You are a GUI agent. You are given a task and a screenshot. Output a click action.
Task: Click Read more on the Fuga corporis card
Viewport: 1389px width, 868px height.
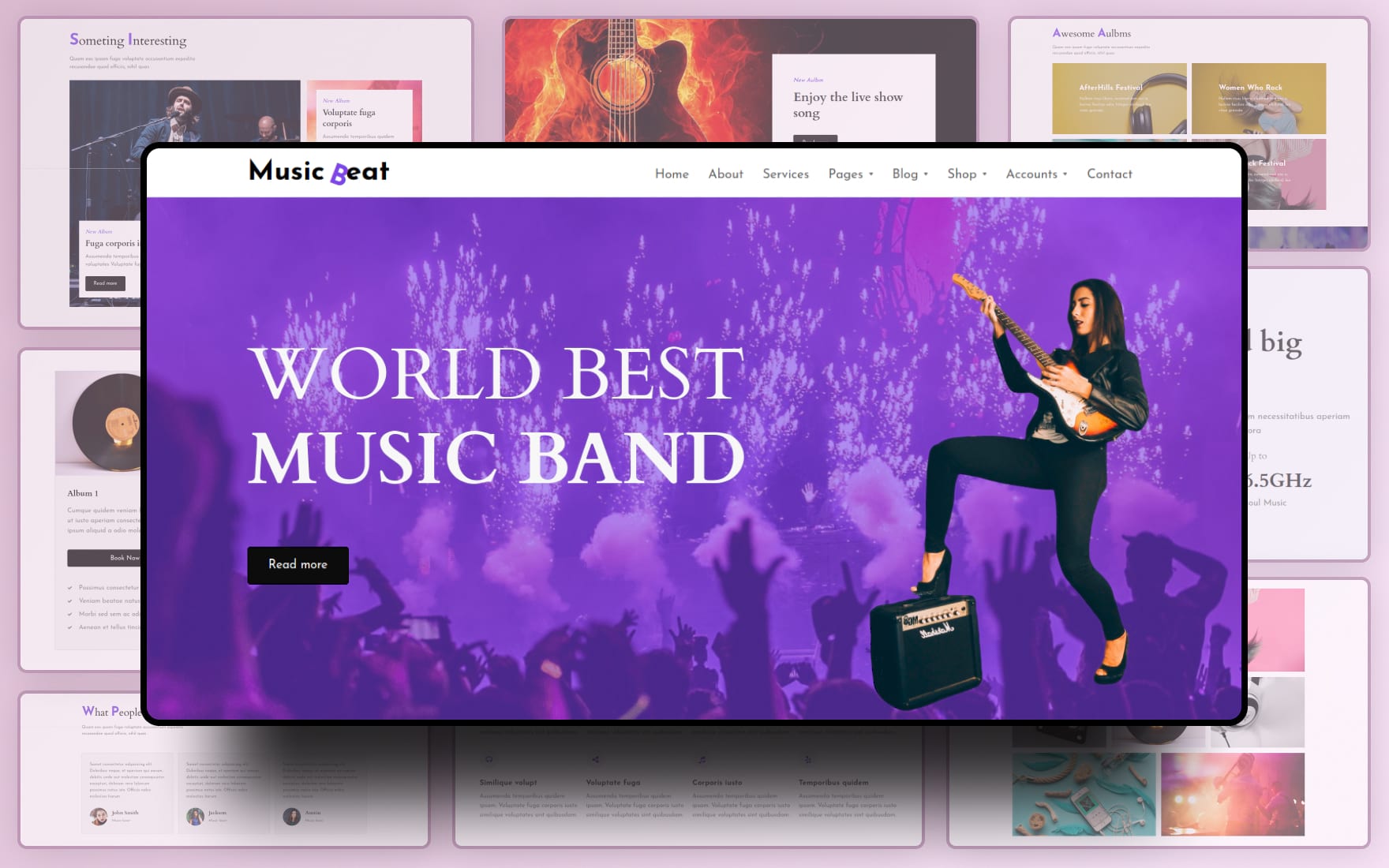click(x=104, y=282)
